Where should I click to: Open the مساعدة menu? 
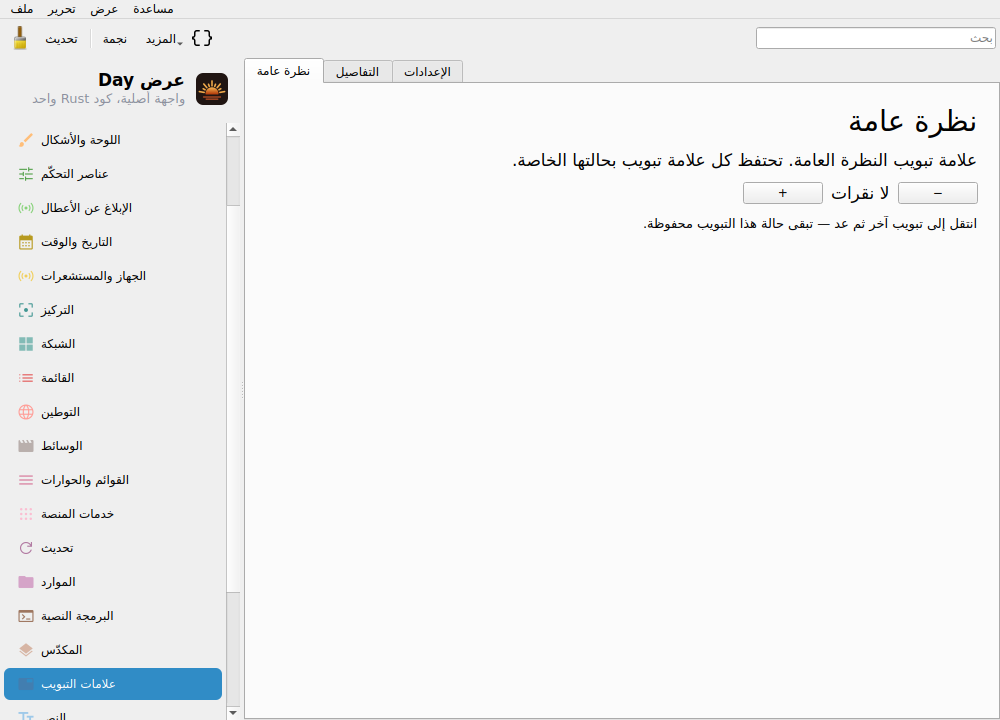tap(153, 9)
